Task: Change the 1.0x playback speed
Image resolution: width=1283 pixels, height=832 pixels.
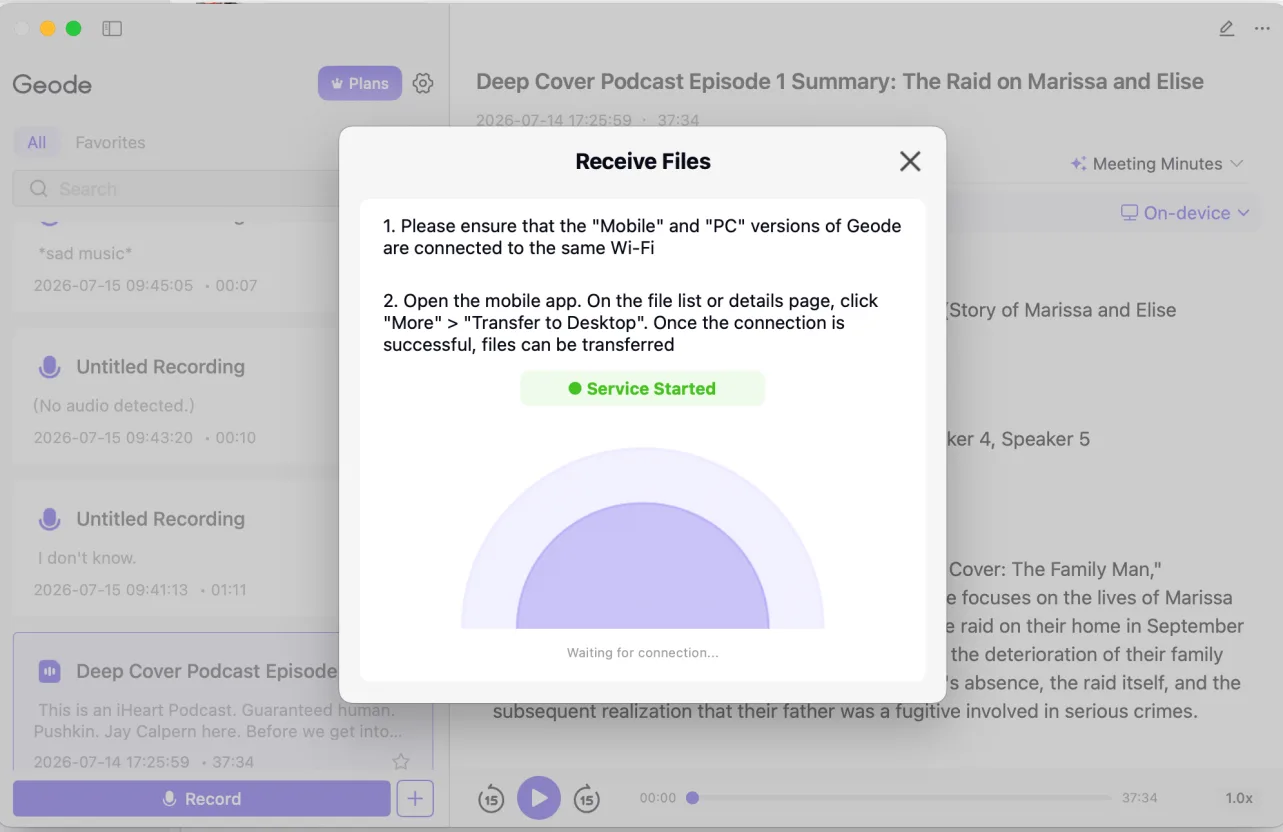Action: (1239, 798)
